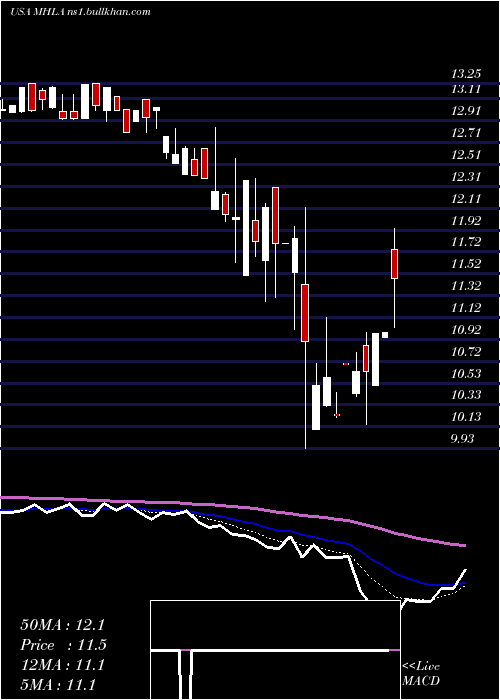The image size is (500, 700).
Task: Click the 10.13 price axis label
Action: 466,417
